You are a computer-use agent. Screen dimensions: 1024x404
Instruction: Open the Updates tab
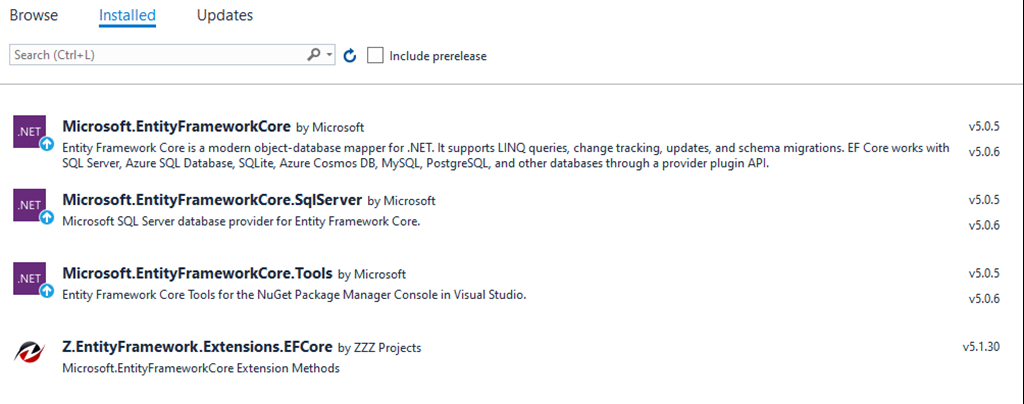point(225,15)
